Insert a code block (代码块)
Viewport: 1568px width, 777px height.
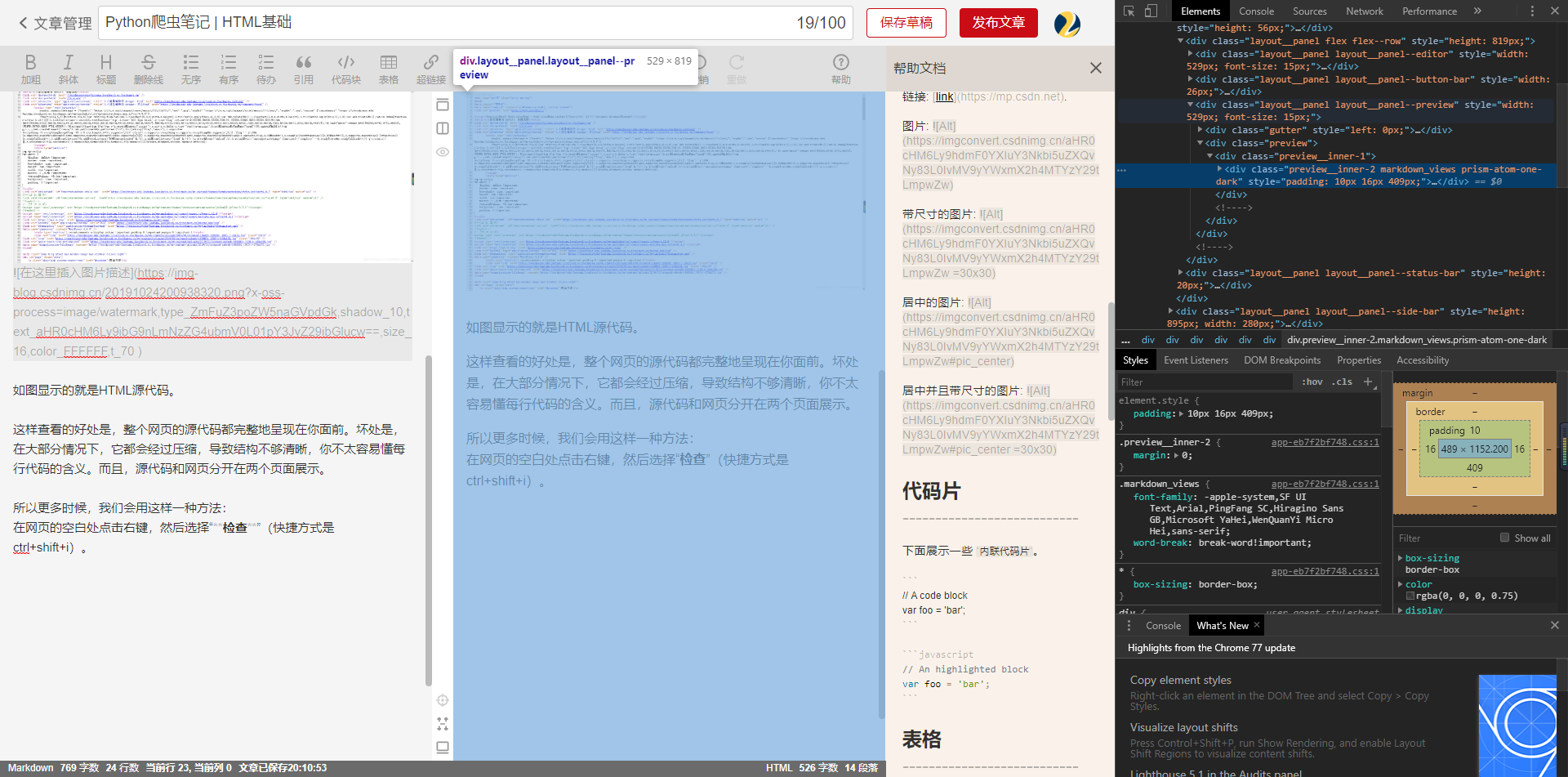click(345, 69)
